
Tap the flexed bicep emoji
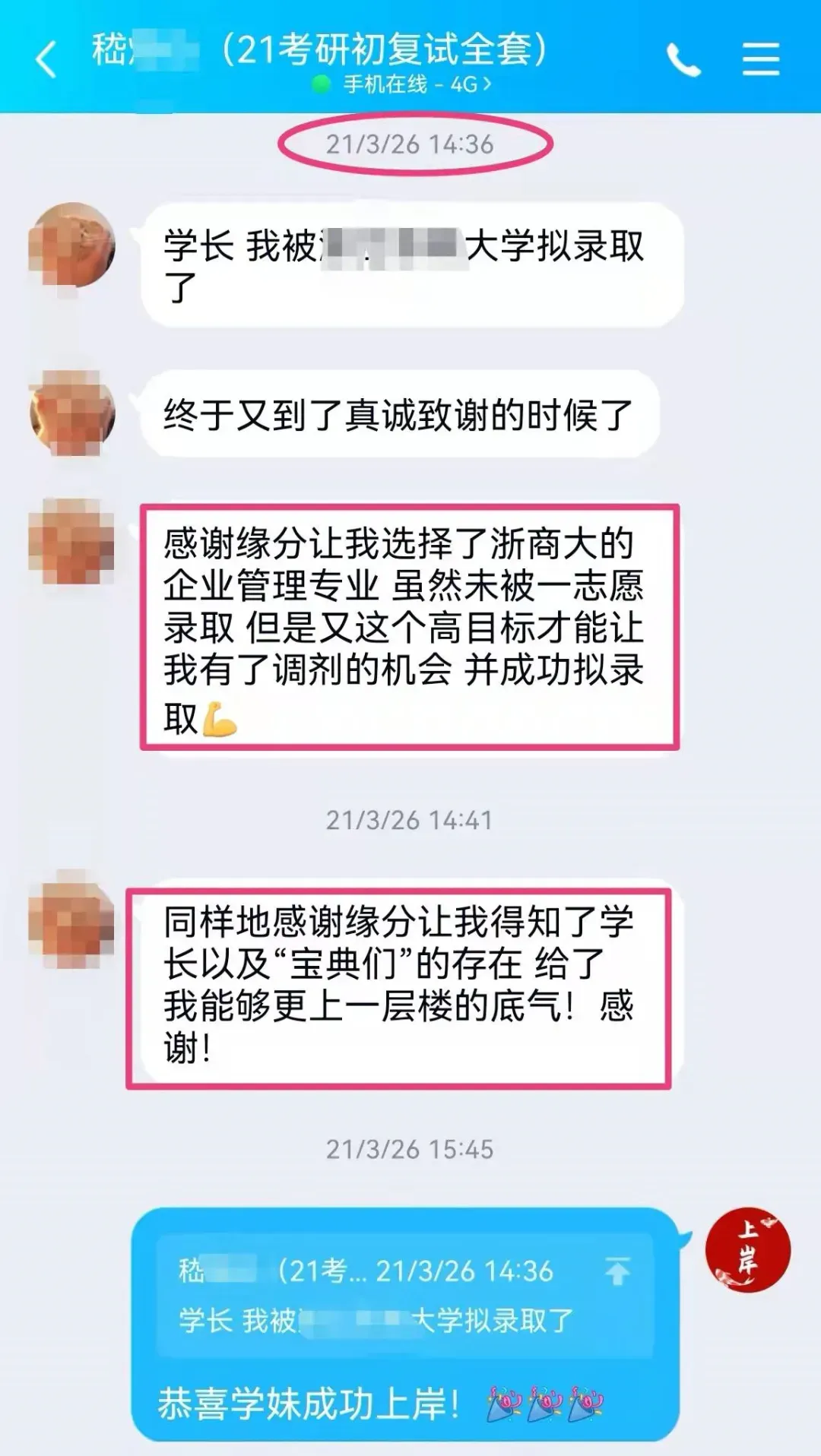point(220,719)
